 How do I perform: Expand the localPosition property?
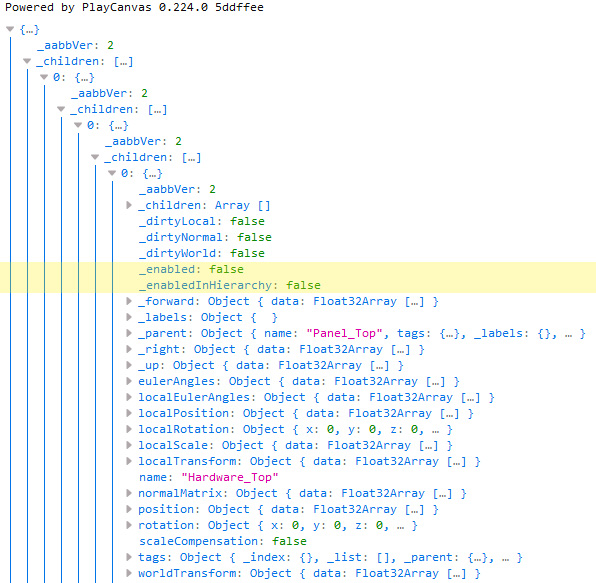click(x=129, y=413)
